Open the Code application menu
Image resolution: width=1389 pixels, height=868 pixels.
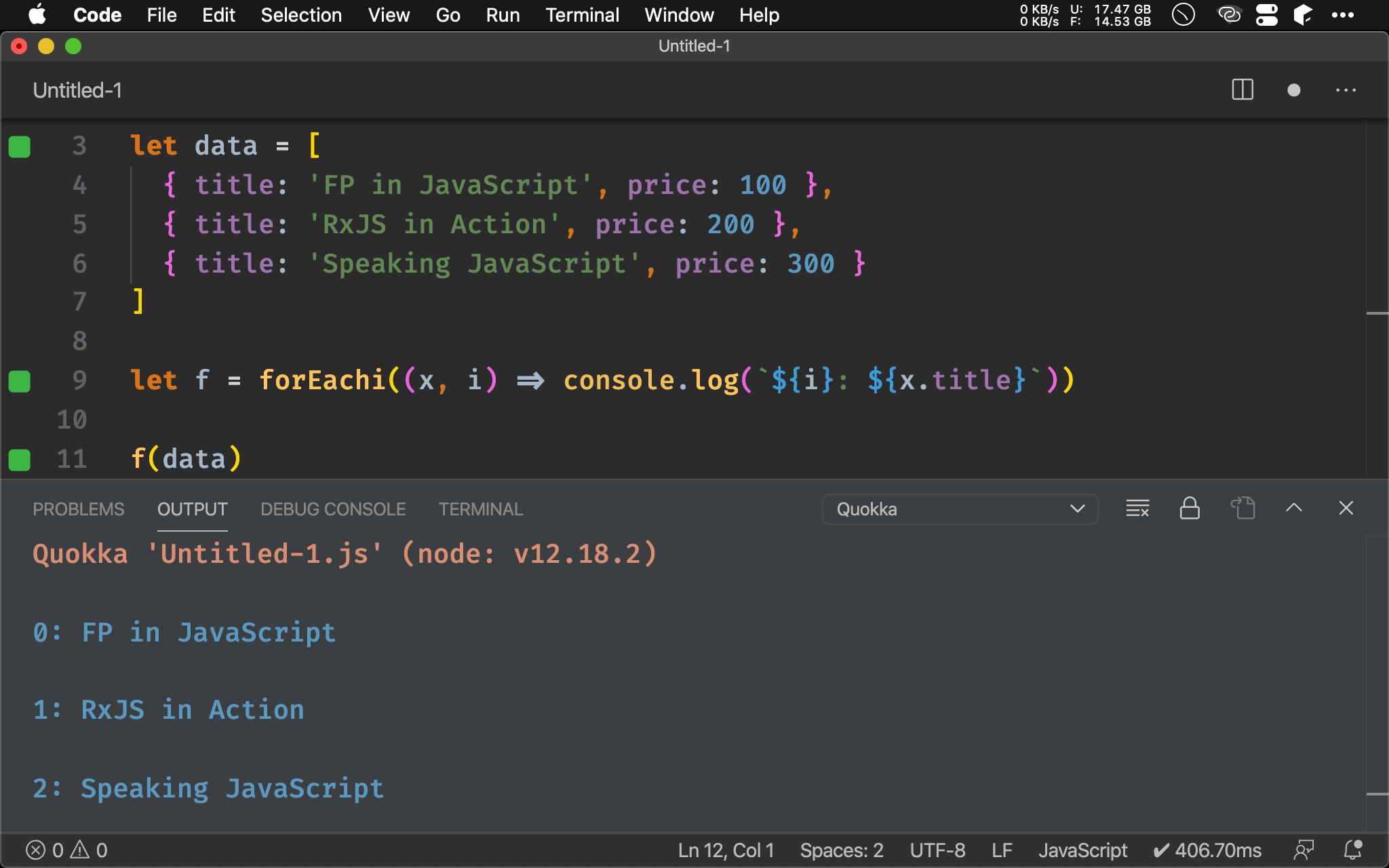point(97,15)
